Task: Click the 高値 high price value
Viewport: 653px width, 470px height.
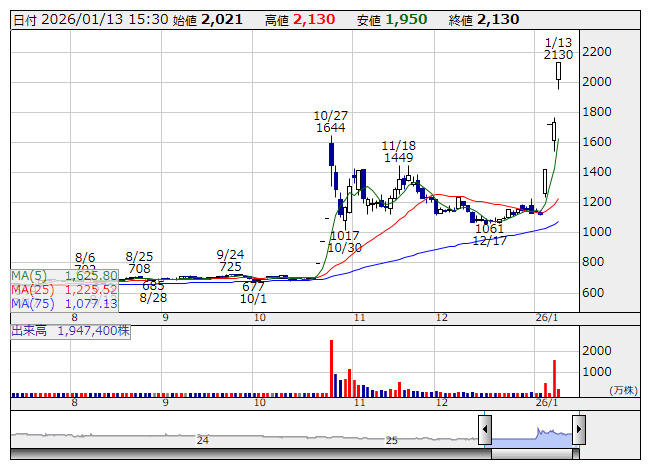Action: (314, 19)
